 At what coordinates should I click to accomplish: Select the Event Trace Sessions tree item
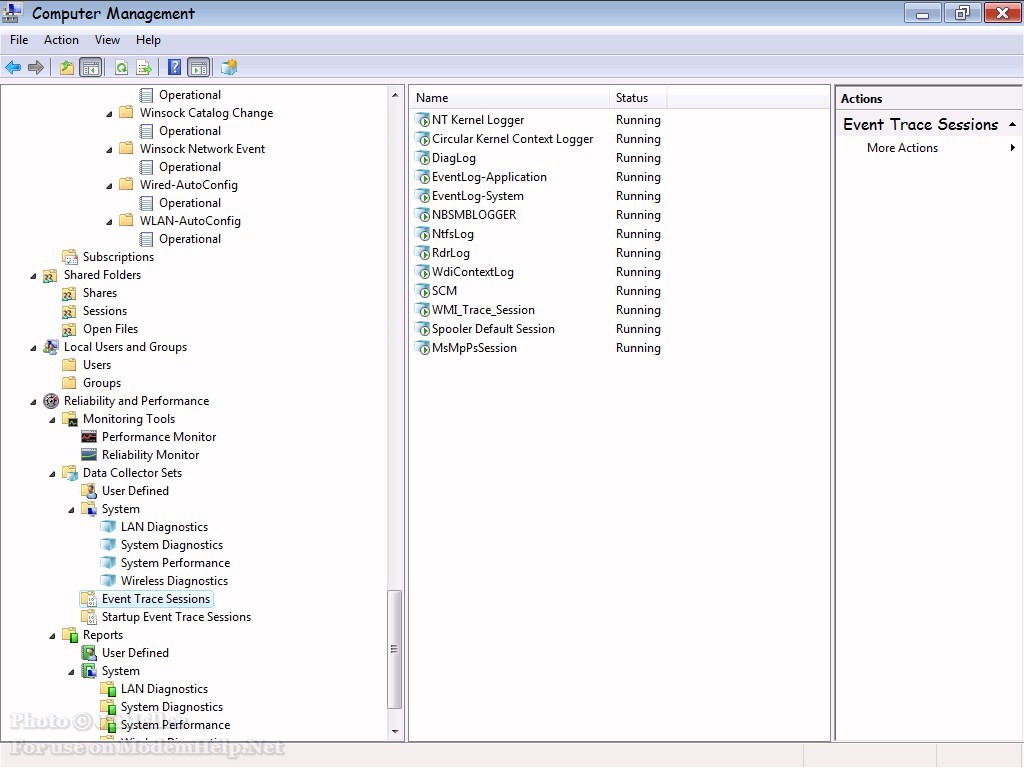156,599
